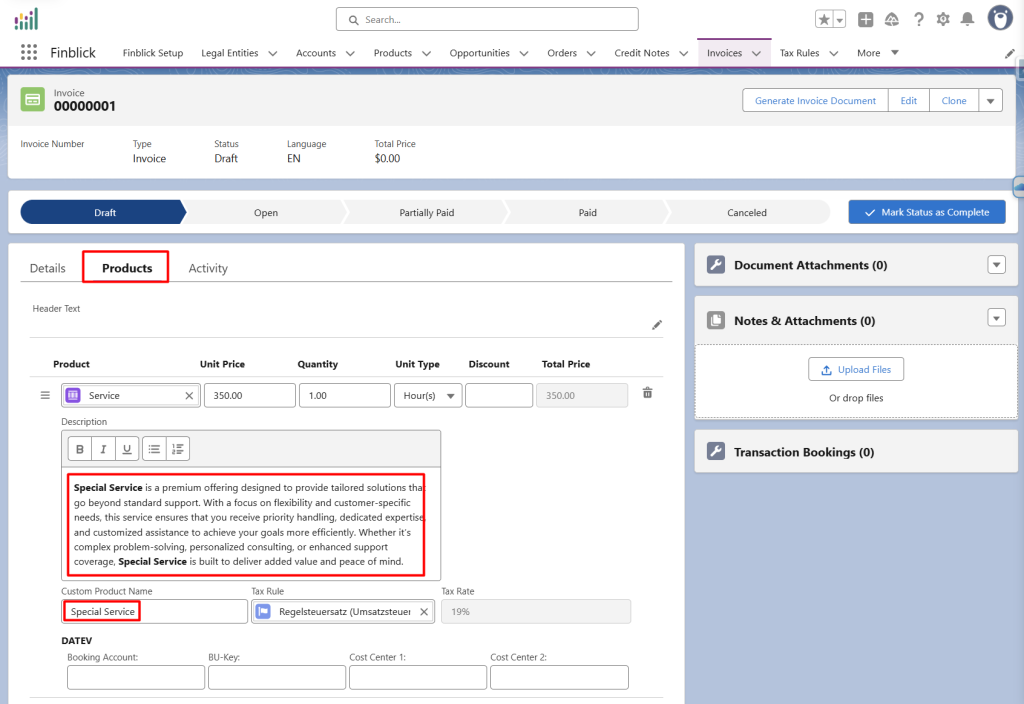The image size is (1024, 704).
Task: Click the notifications bell icon
Action: click(x=967, y=19)
